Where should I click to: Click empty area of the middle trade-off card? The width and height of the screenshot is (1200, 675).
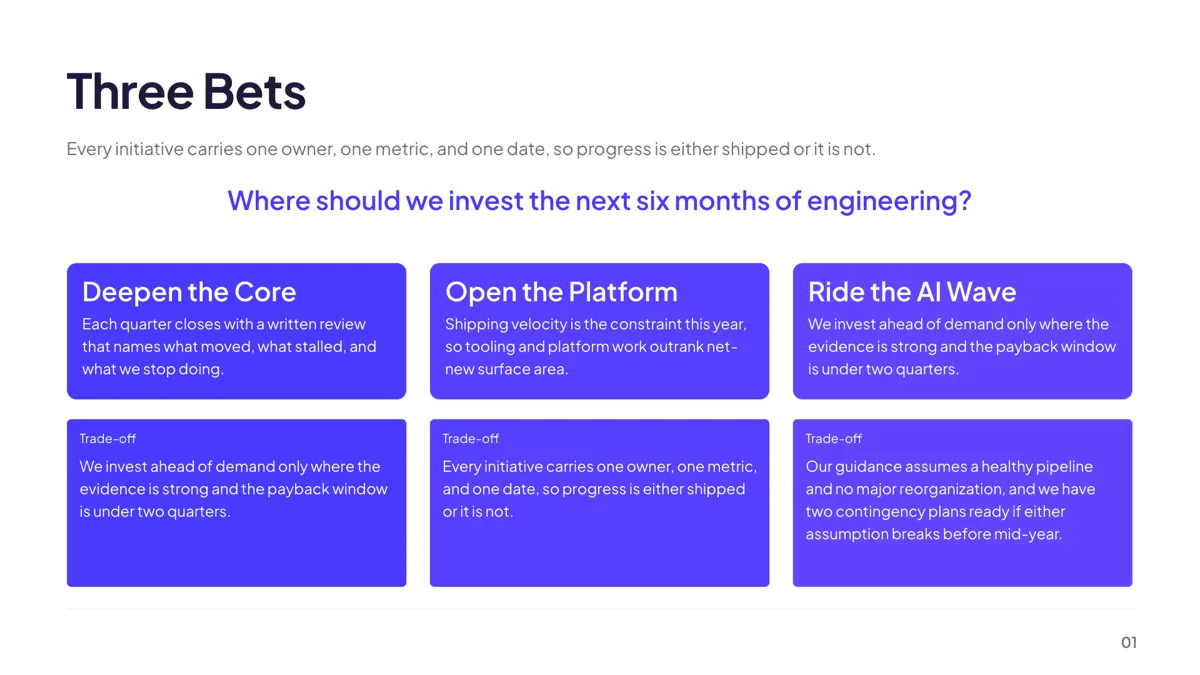[x=600, y=555]
